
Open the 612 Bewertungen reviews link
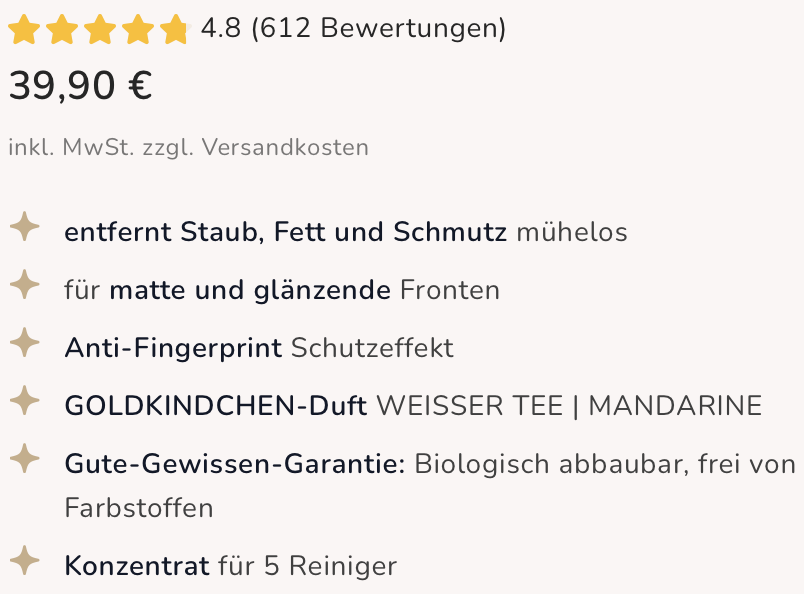pos(378,28)
